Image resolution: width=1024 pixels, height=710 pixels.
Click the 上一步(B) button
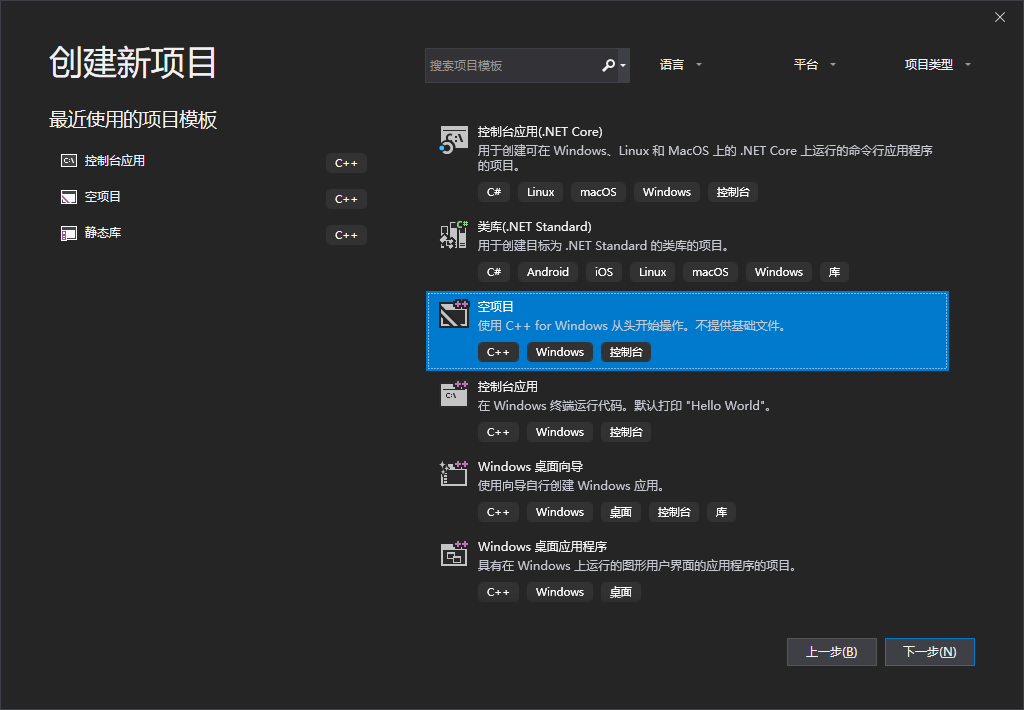pos(831,651)
